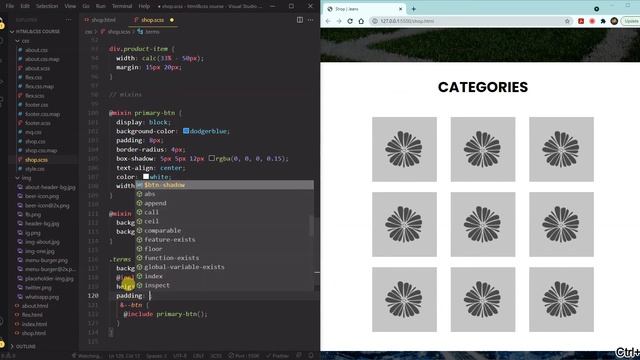Open rgba box-shadow color swatch
The height and width of the screenshot is (360, 640).
211,158
